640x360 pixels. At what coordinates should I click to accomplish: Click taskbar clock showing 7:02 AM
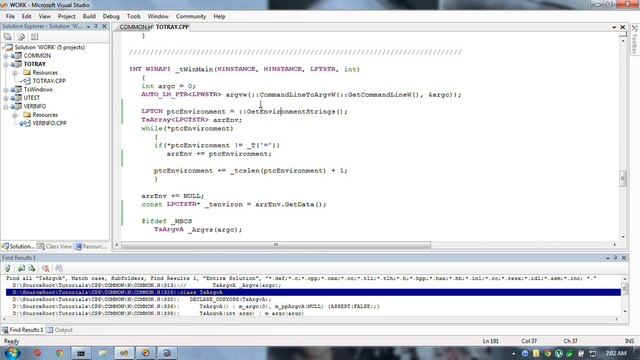coord(616,353)
